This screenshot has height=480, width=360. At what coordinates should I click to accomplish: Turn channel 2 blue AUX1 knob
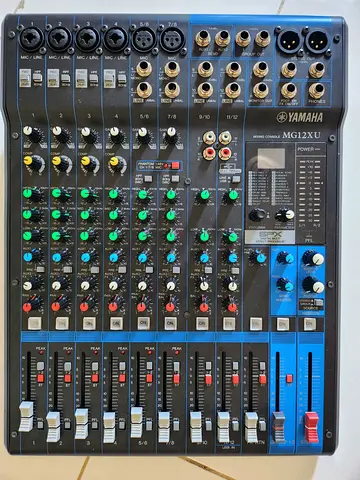click(57, 257)
